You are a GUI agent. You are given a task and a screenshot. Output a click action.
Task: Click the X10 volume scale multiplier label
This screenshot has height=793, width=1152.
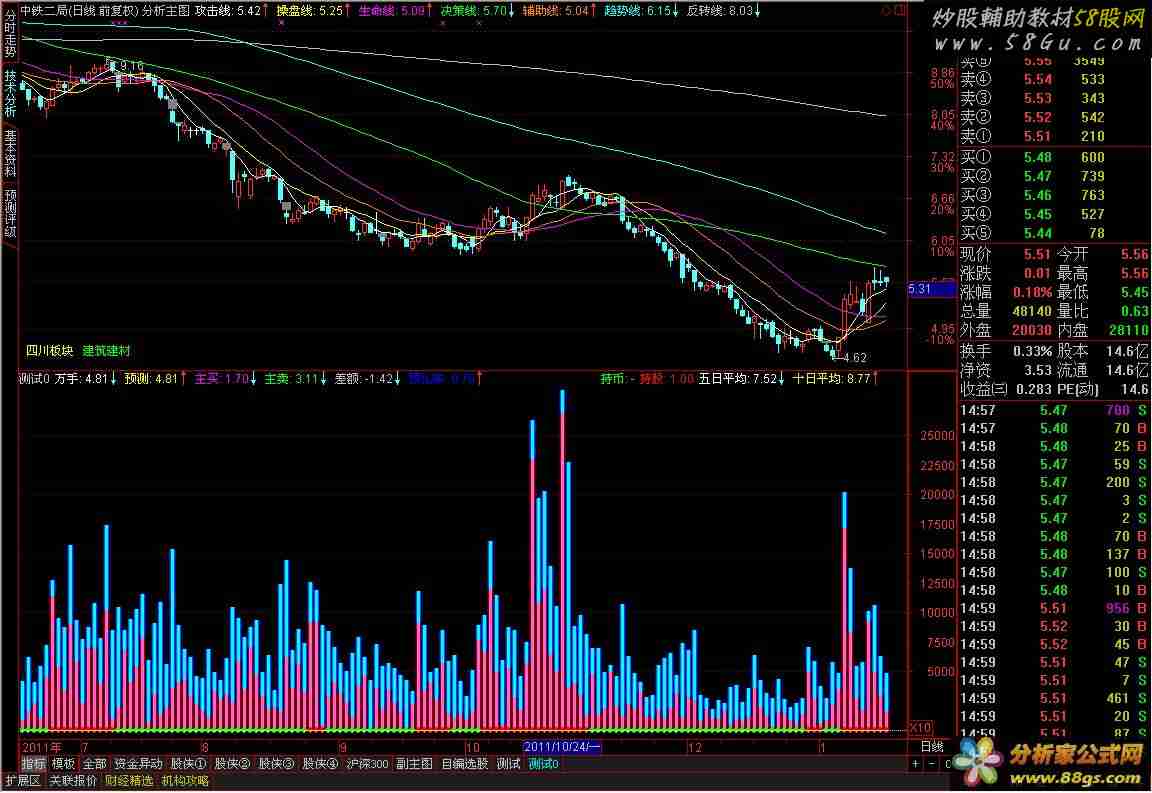click(x=920, y=728)
